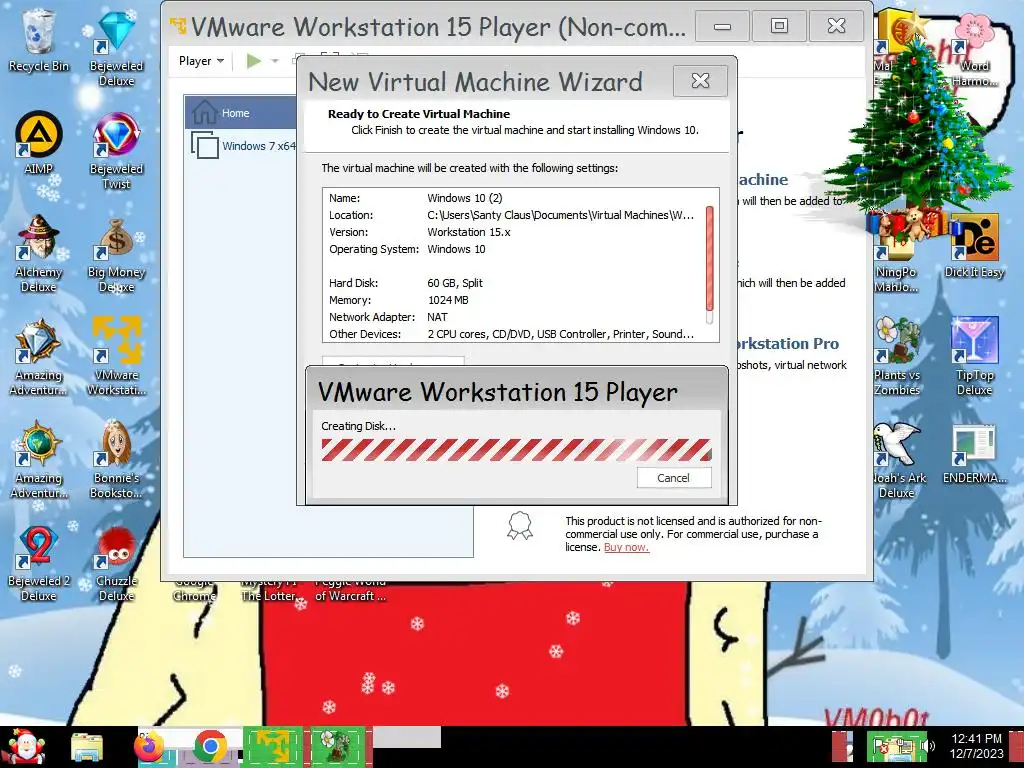This screenshot has height=768, width=1024.
Task: Minimize the VMware Workstation Player window
Action: click(x=722, y=26)
